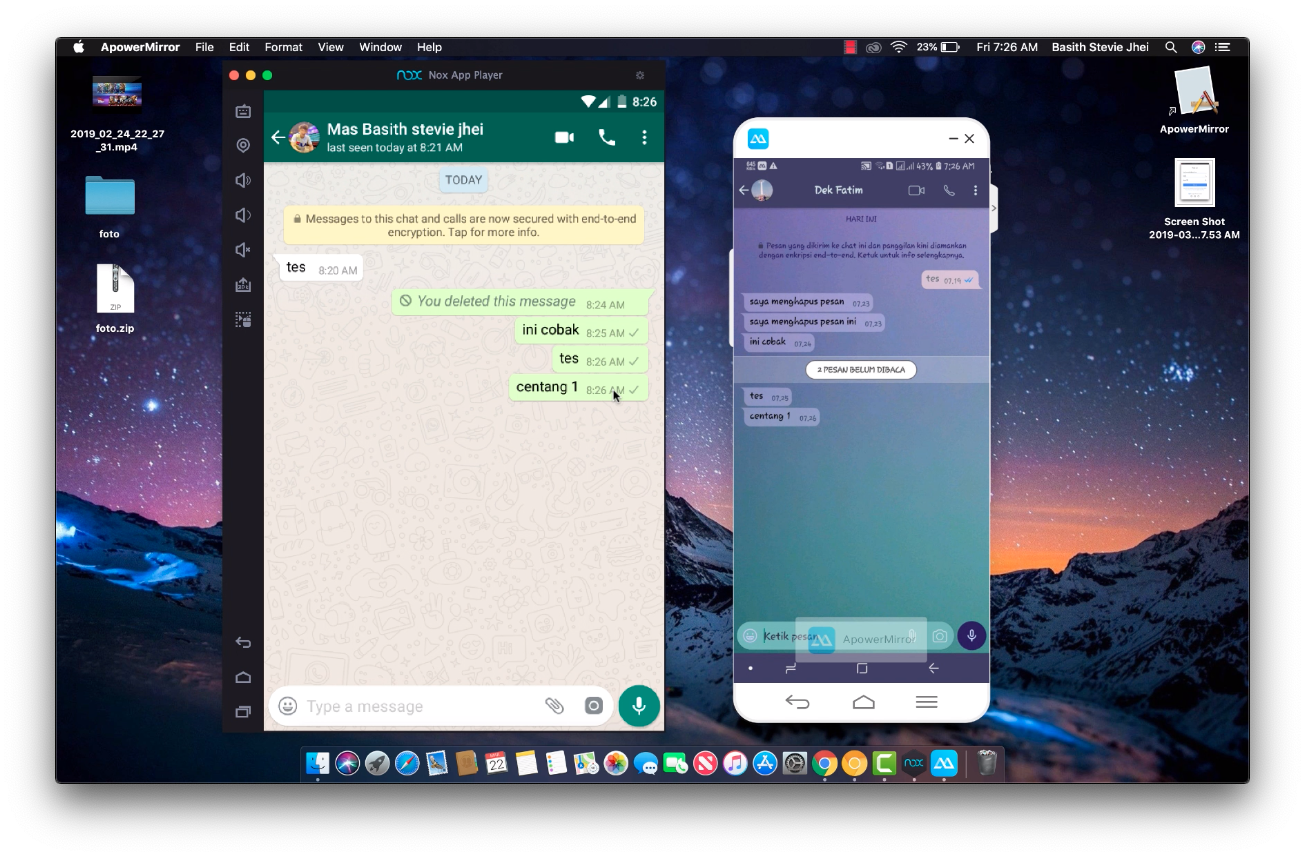1305x857 pixels.
Task: Select the 'centang 1' sent message in Nox
Action: pos(578,388)
